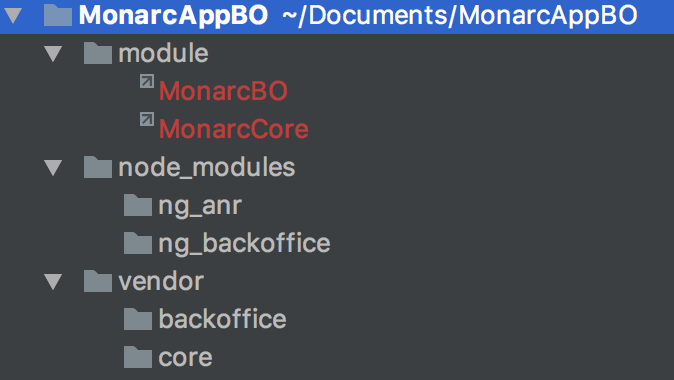Image resolution: width=674 pixels, height=380 pixels.
Task: Click the core folder icon
Action: click(x=138, y=357)
